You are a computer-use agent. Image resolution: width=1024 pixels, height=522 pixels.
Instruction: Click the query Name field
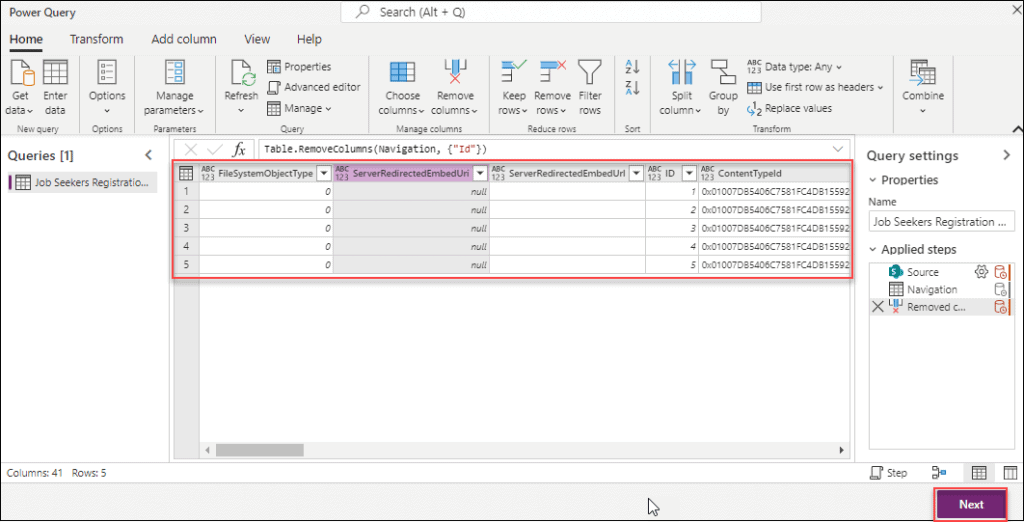point(942,221)
